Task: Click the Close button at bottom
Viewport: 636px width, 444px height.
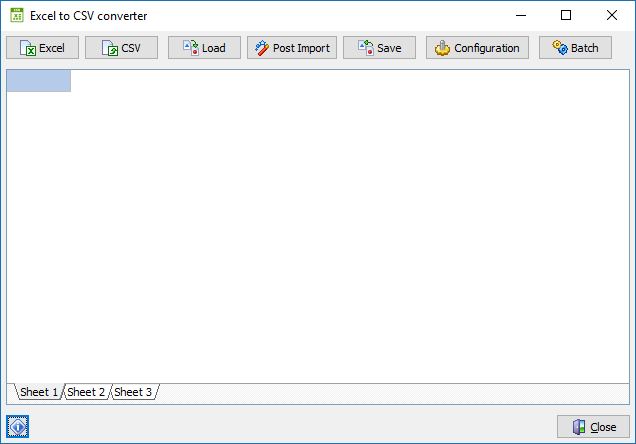Action: (x=593, y=427)
